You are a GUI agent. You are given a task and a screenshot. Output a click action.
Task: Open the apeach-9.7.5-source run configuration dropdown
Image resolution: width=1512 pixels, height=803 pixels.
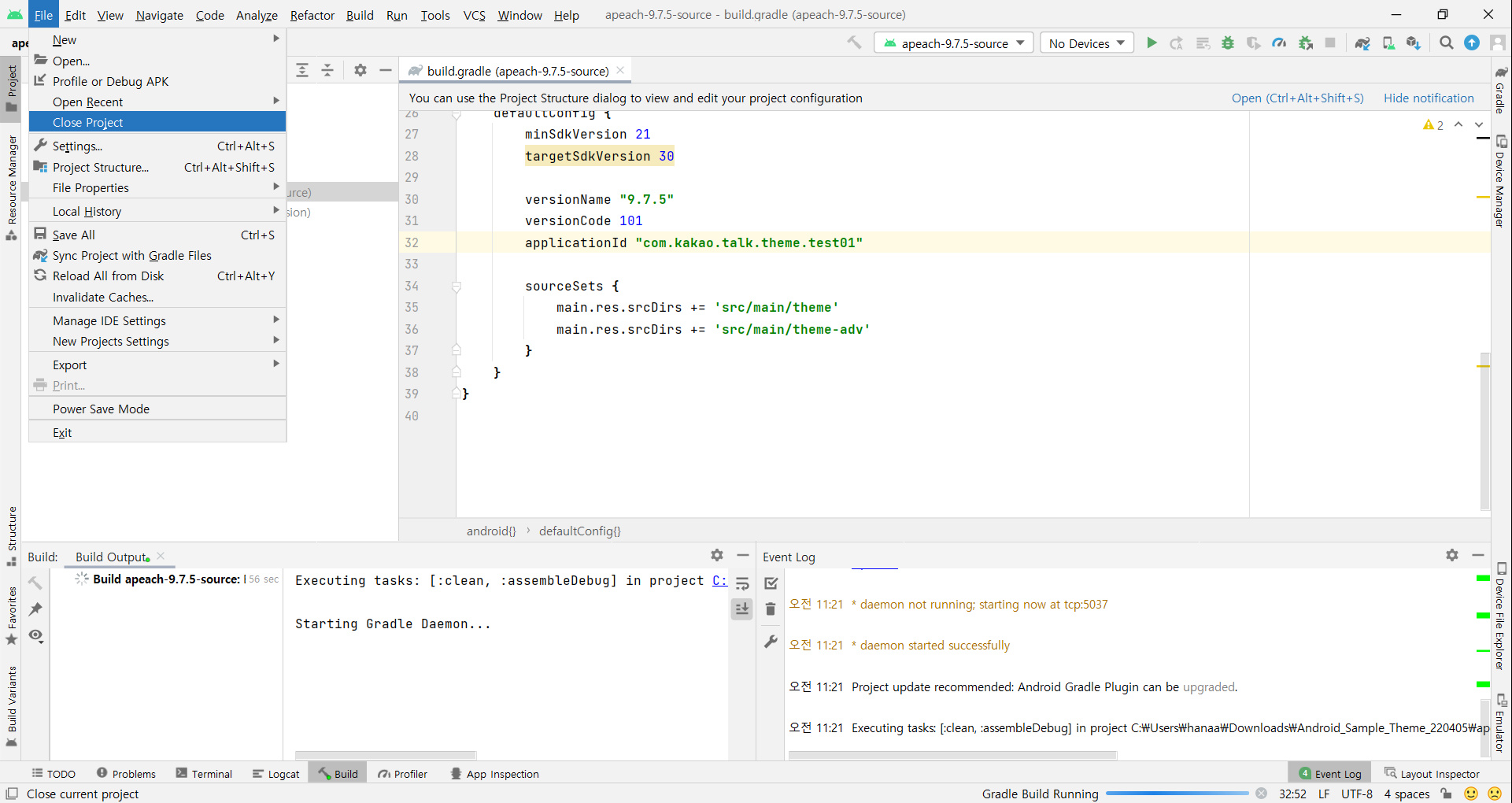(x=956, y=43)
